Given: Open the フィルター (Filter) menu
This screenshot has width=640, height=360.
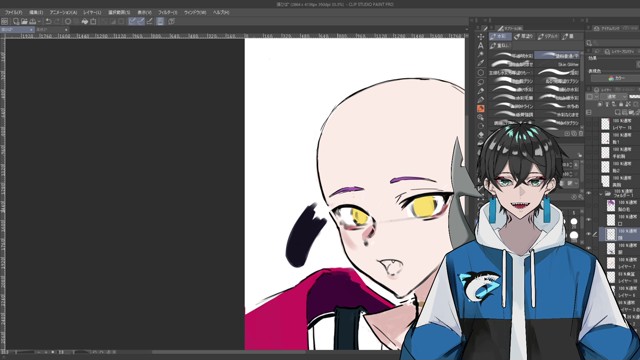Looking at the screenshot, I should (x=167, y=12).
